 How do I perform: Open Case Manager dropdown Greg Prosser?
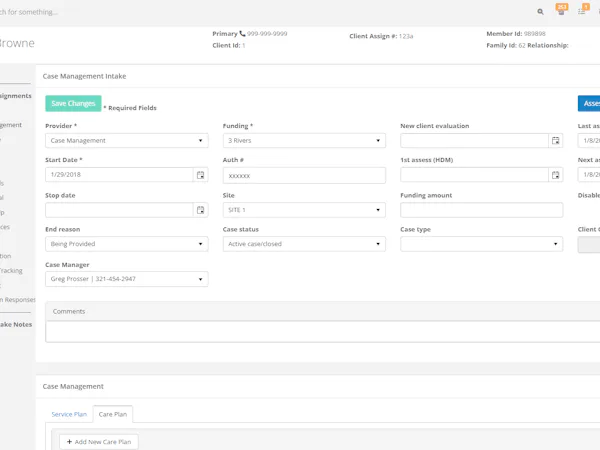pyautogui.click(x=127, y=279)
